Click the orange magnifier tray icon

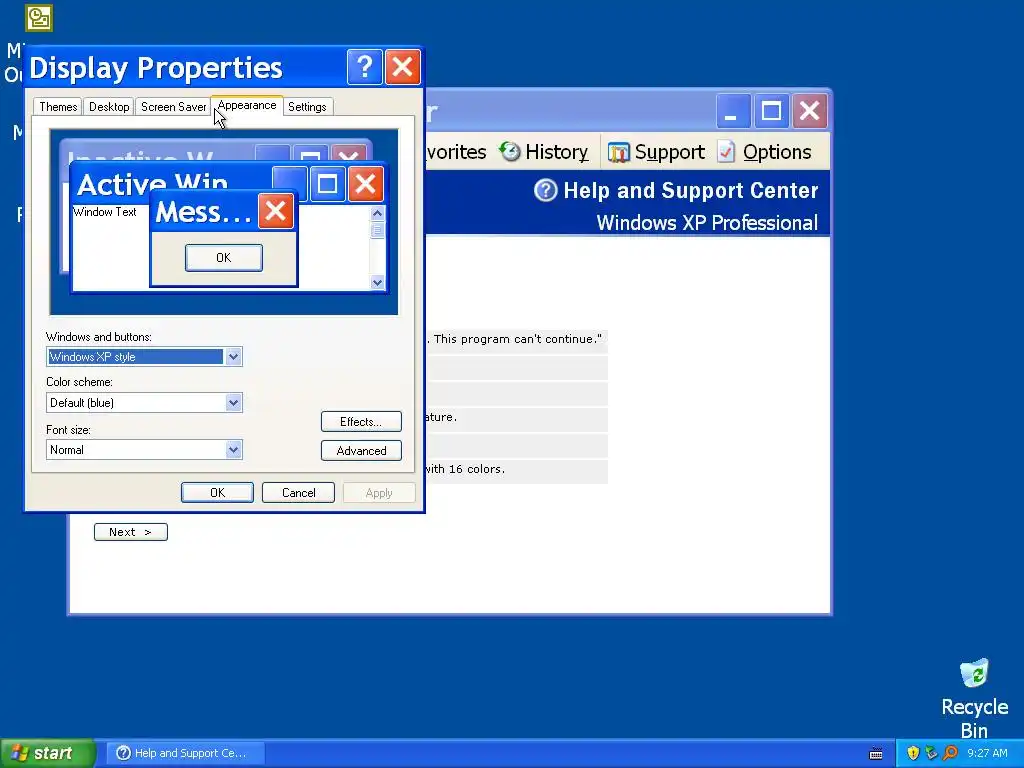(950, 753)
